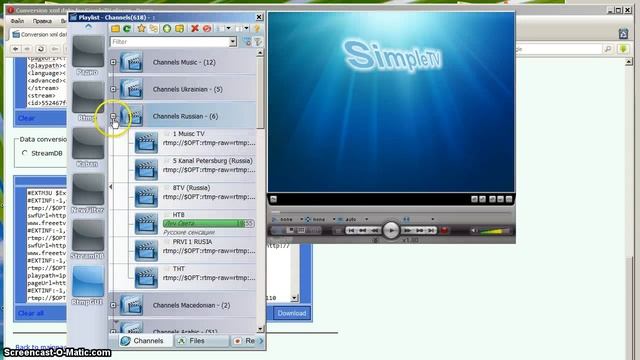Expand the Channels Macedonian group
The image size is (640, 360).
pos(113,305)
